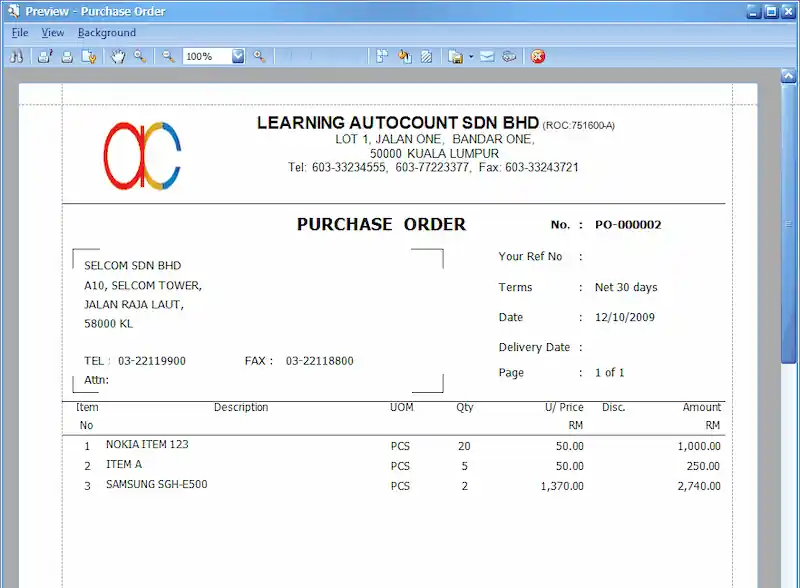Click the ITEM A description
800x588 pixels.
point(123,464)
